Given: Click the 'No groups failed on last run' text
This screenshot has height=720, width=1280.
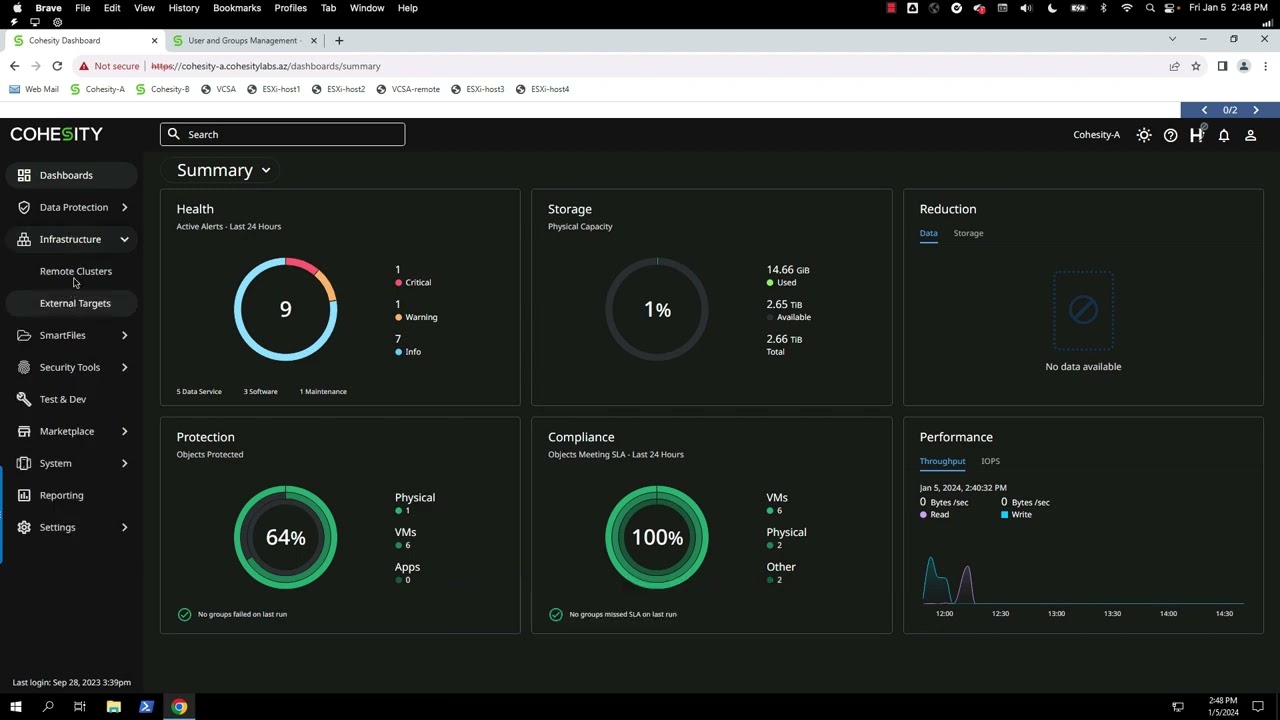Looking at the screenshot, I should pyautogui.click(x=242, y=614).
